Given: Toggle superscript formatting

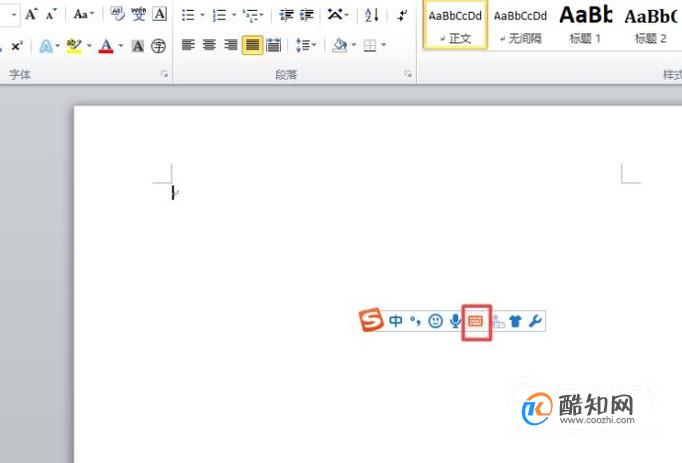Looking at the screenshot, I should tap(17, 46).
